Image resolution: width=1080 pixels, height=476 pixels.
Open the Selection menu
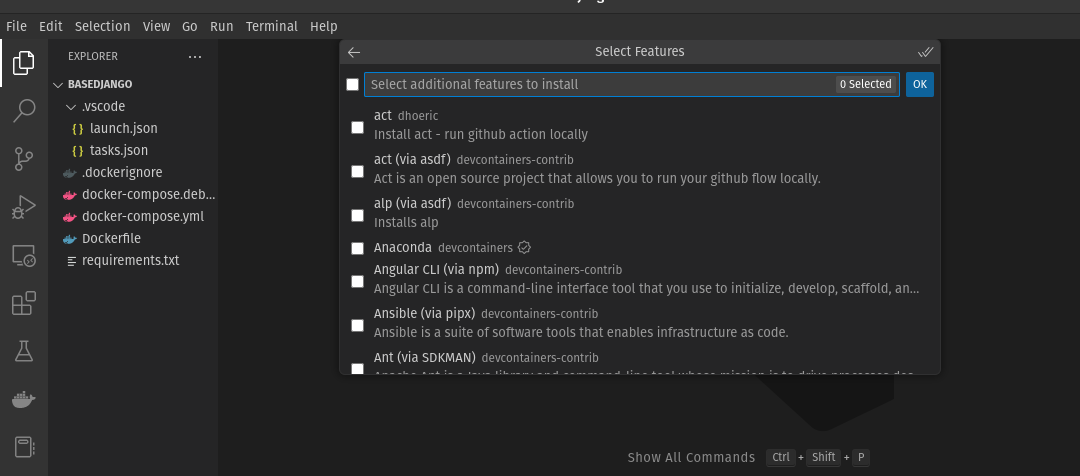103,26
